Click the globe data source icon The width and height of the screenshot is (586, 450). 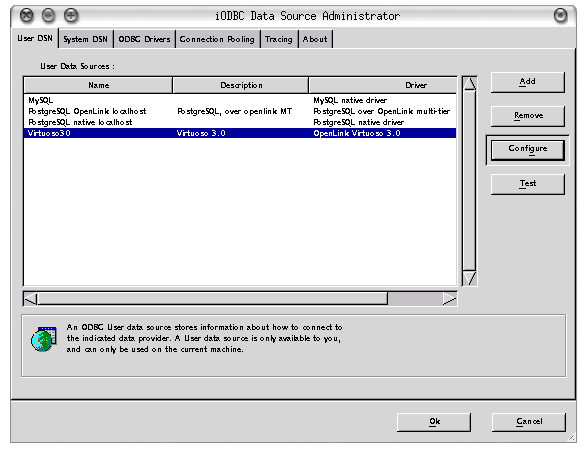point(44,339)
